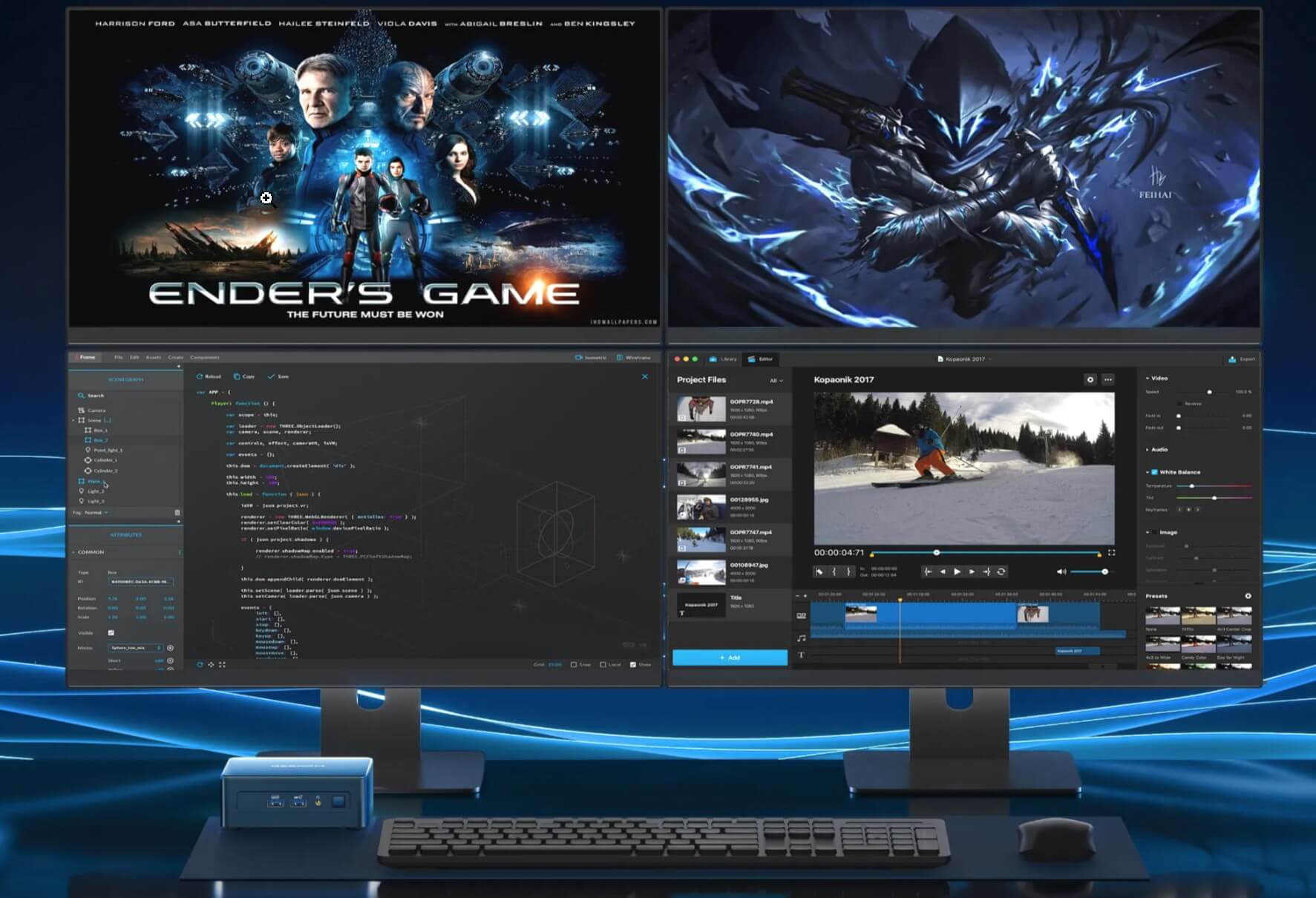Open the Edit menu in Frame
The width and height of the screenshot is (1316, 898).
pyautogui.click(x=134, y=358)
